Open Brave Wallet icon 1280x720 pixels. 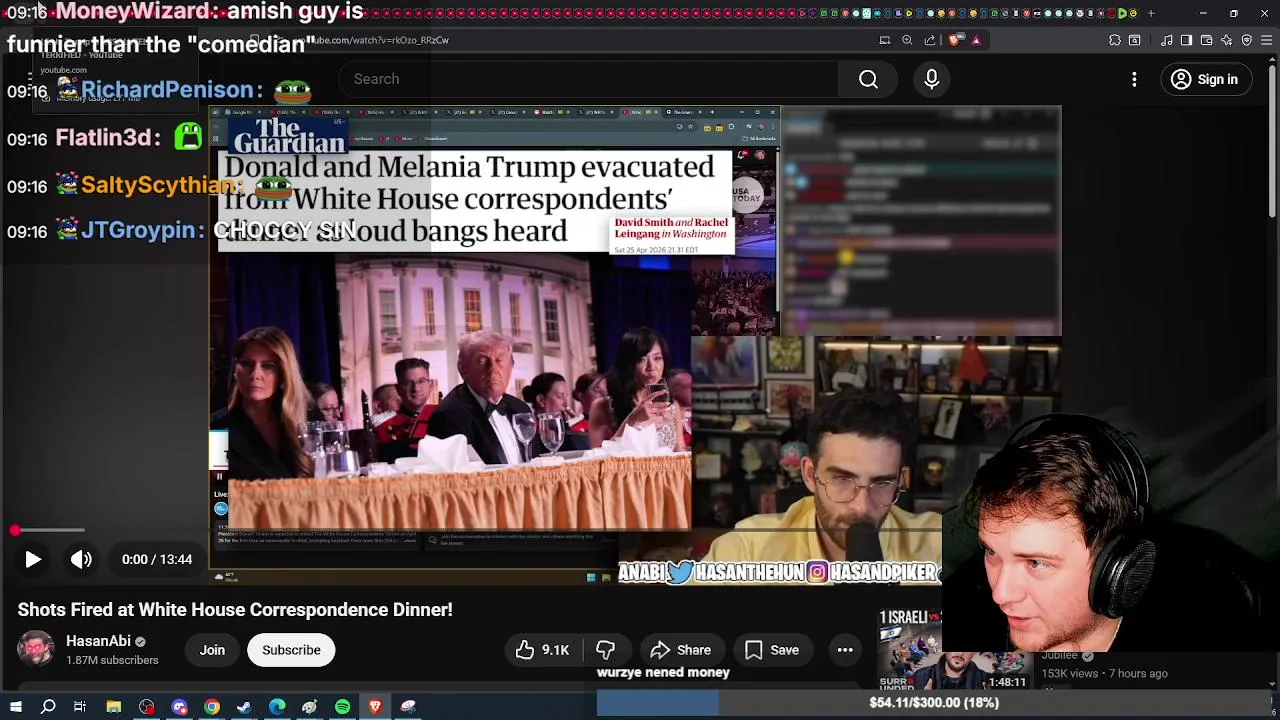point(1206,40)
